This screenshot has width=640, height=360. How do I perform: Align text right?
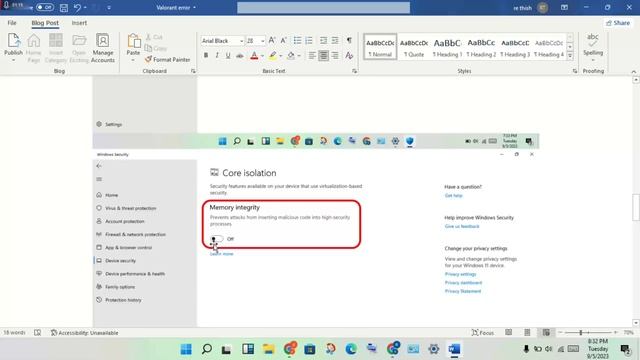[x=335, y=56]
